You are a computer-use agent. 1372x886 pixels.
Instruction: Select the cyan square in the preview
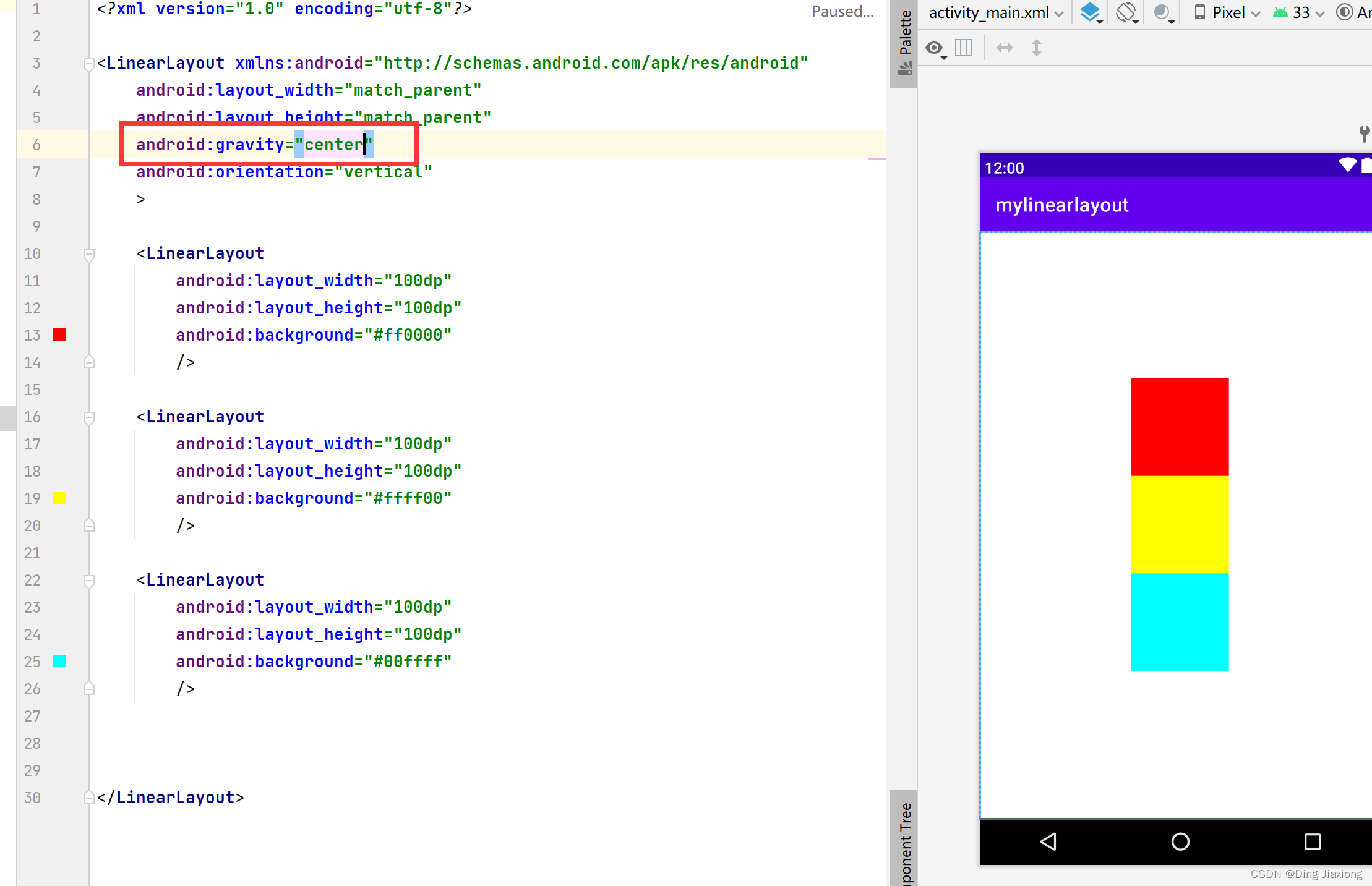[1180, 622]
